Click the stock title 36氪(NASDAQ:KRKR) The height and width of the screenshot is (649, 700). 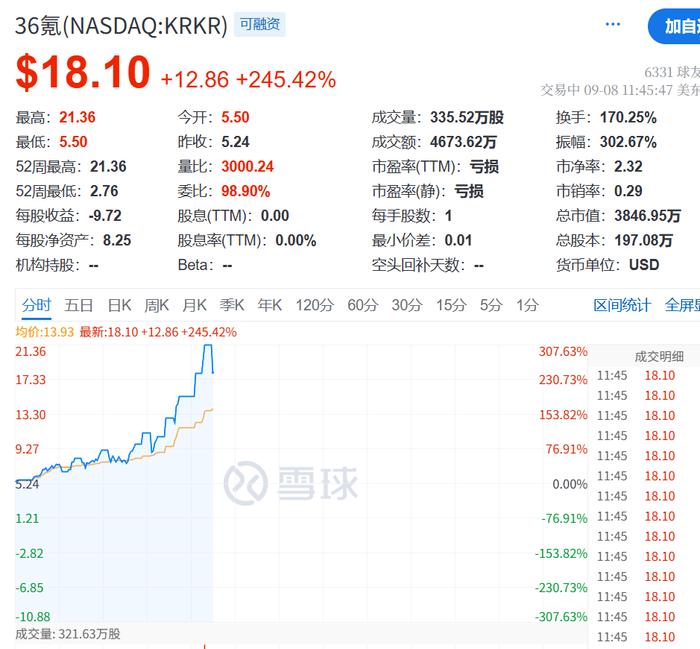pos(121,25)
